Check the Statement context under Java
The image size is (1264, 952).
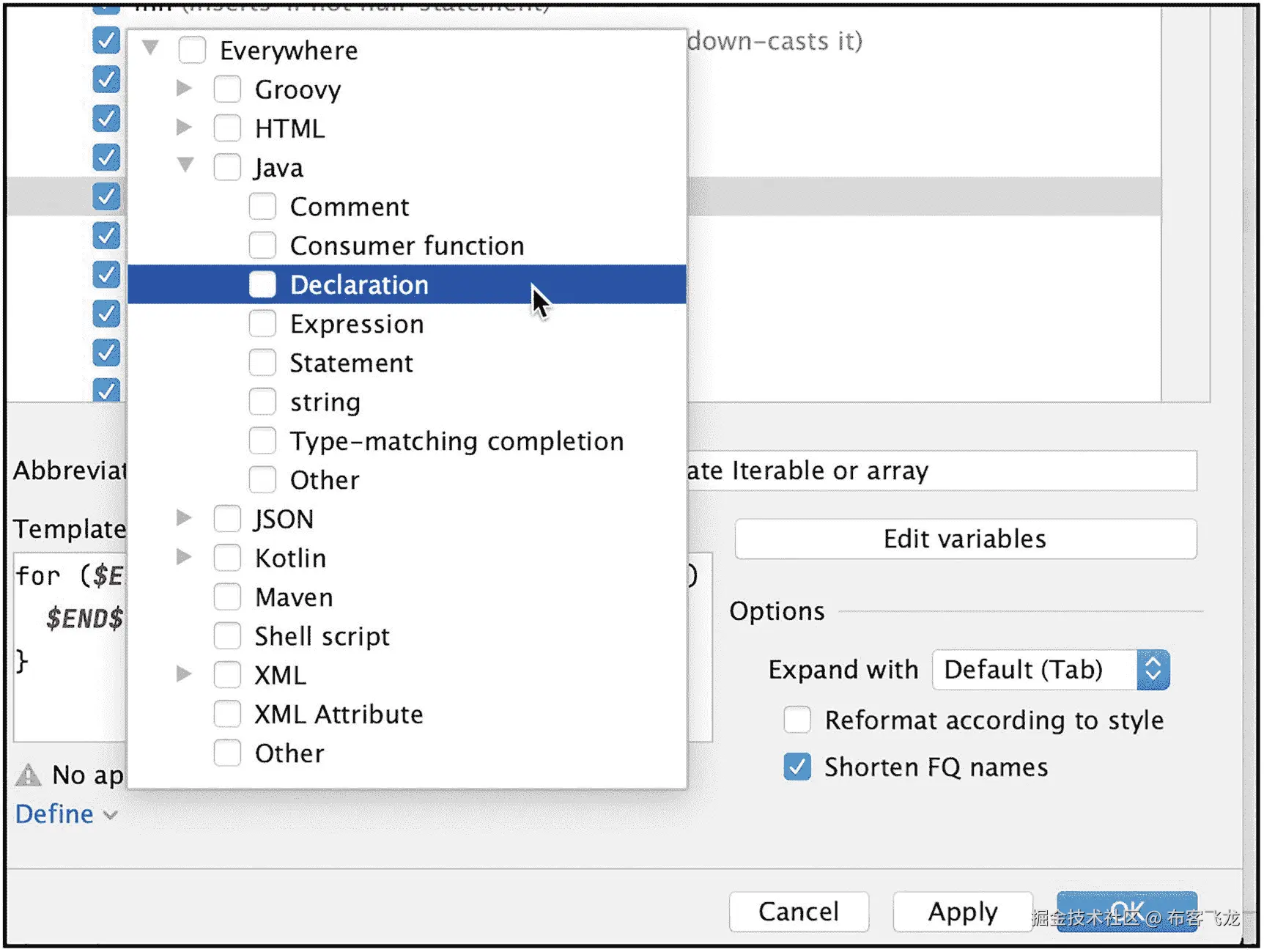(x=262, y=363)
